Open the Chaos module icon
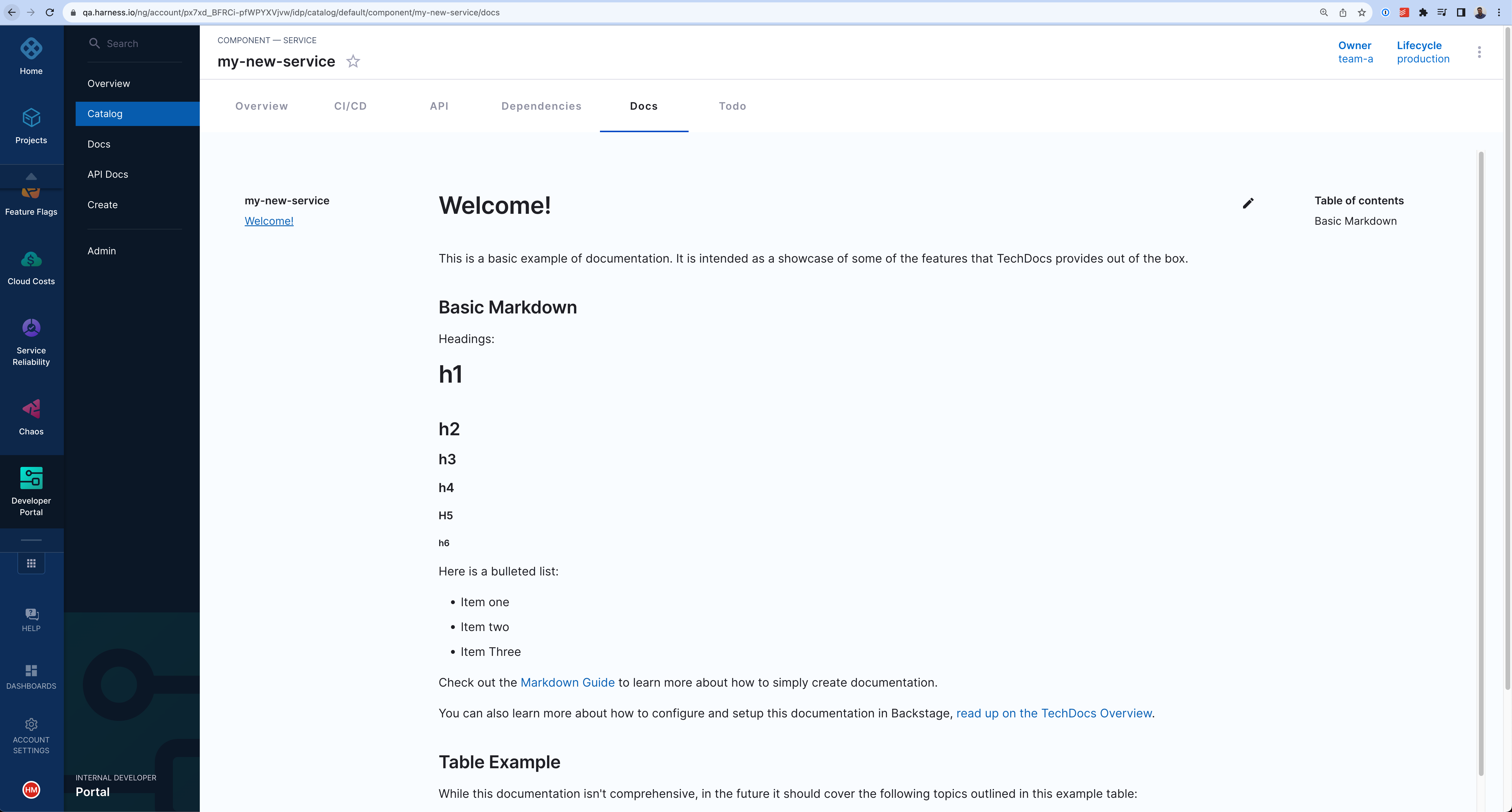The height and width of the screenshot is (812, 1512). pyautogui.click(x=31, y=409)
